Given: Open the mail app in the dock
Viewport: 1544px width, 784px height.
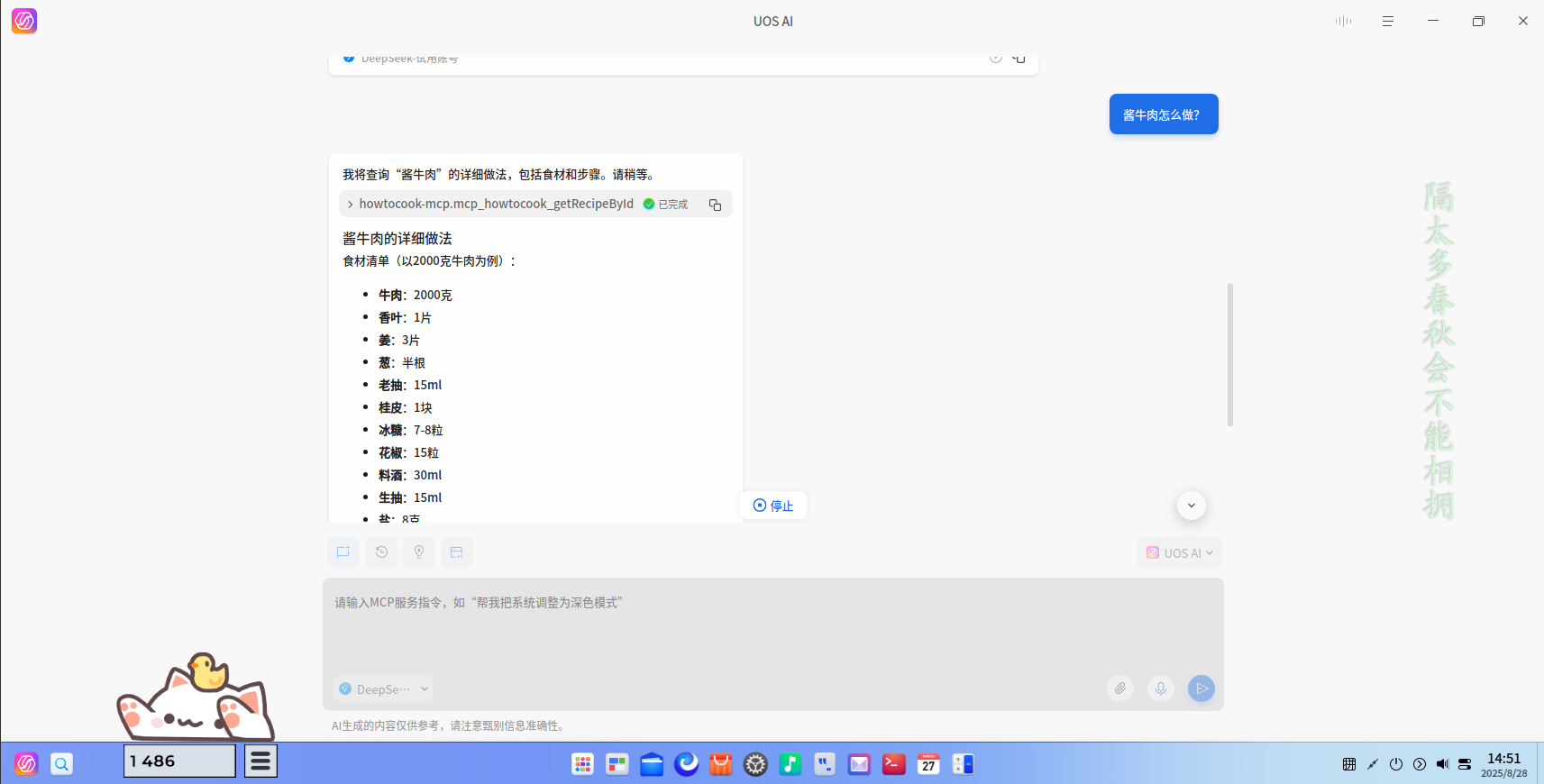Looking at the screenshot, I should click(860, 764).
